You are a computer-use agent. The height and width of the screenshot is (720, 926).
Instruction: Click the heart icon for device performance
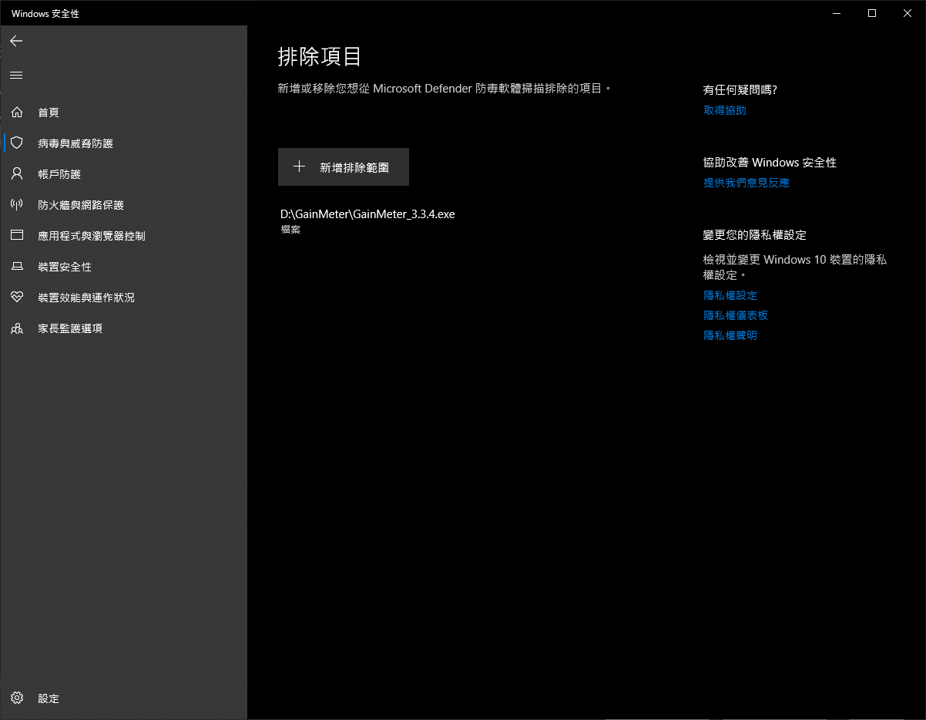coord(17,297)
